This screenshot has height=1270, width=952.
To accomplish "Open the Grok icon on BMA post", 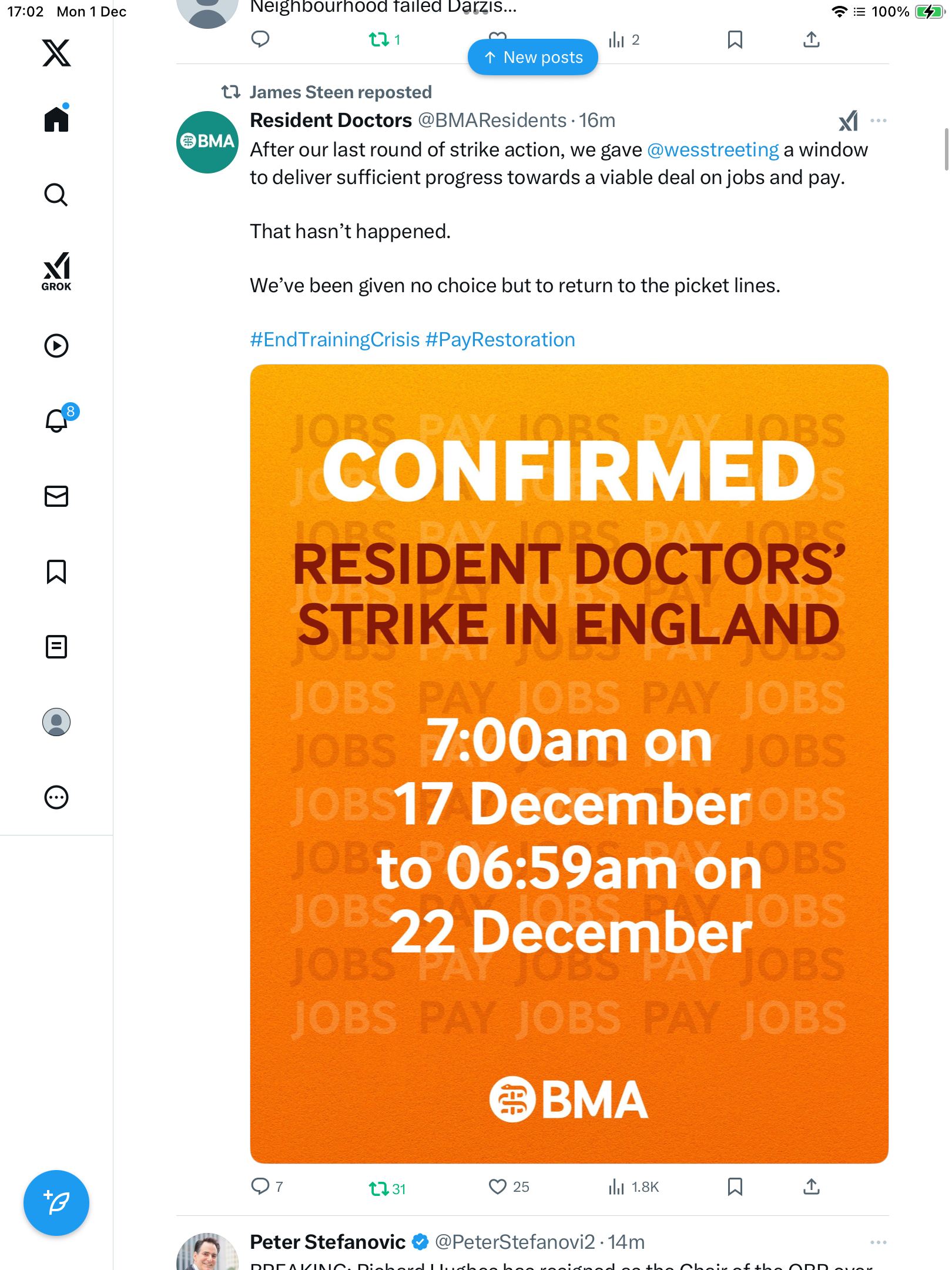I will coord(848,121).
